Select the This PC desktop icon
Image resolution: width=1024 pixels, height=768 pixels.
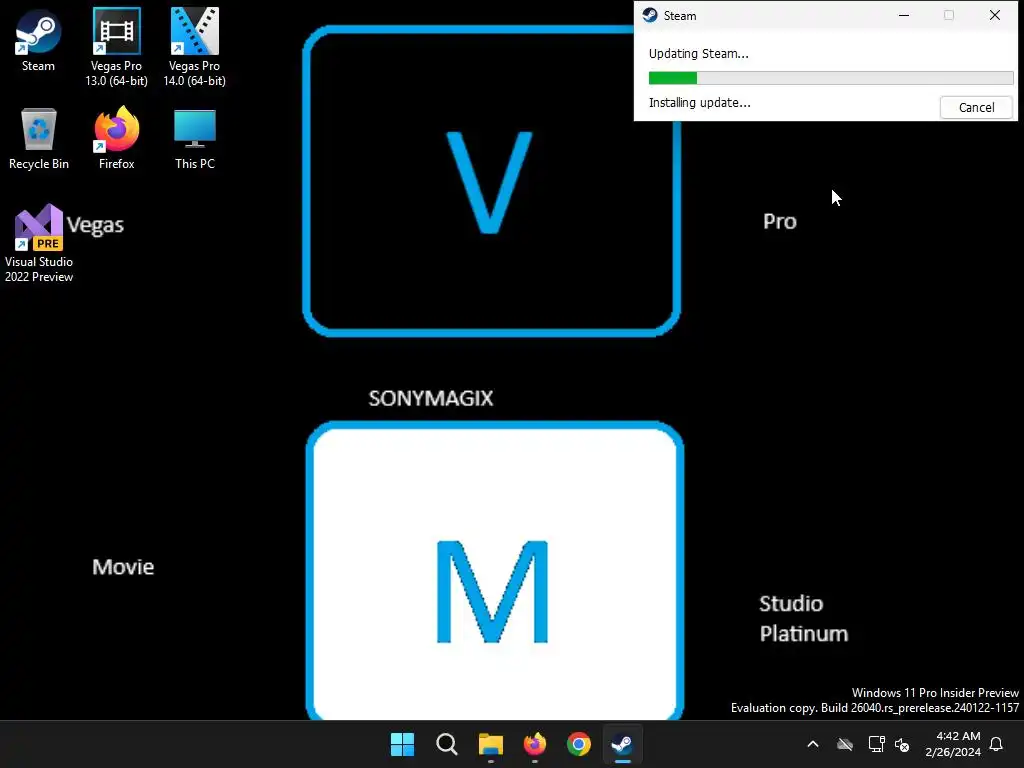tap(195, 138)
